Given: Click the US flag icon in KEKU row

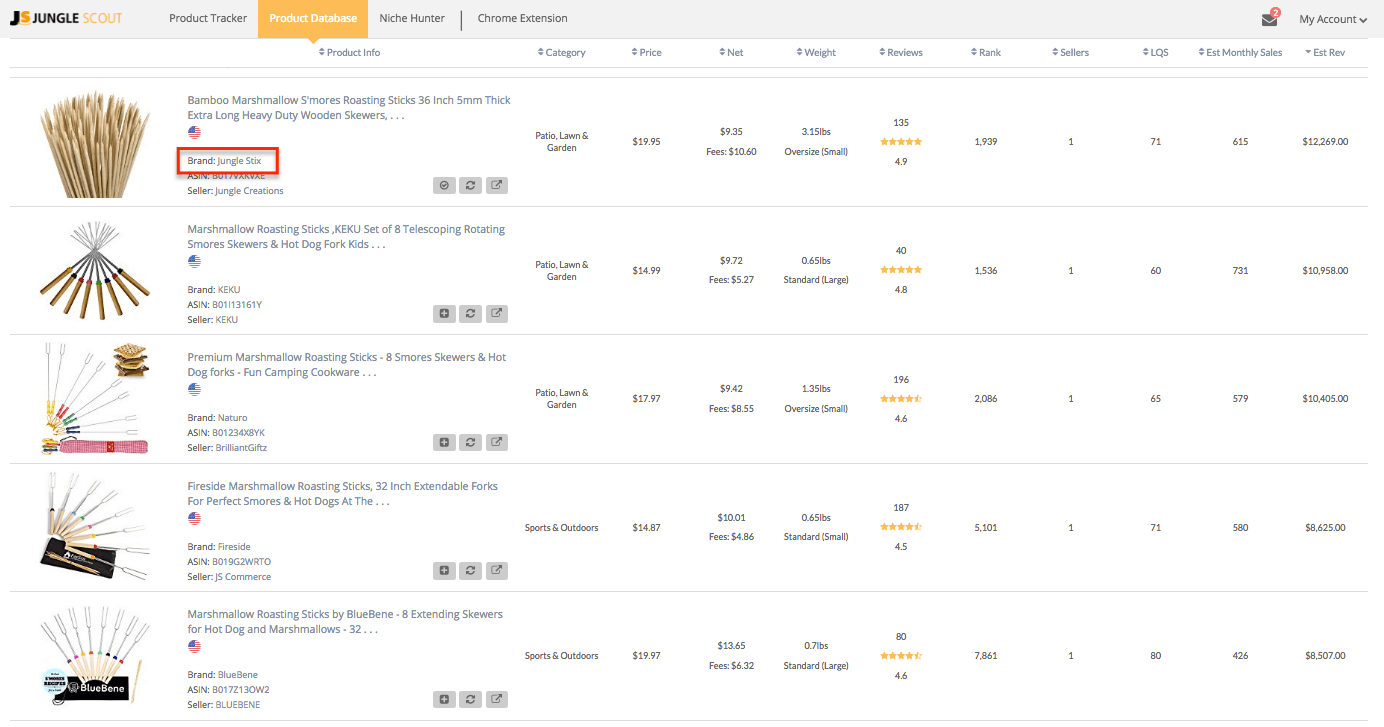Looking at the screenshot, I should [194, 261].
